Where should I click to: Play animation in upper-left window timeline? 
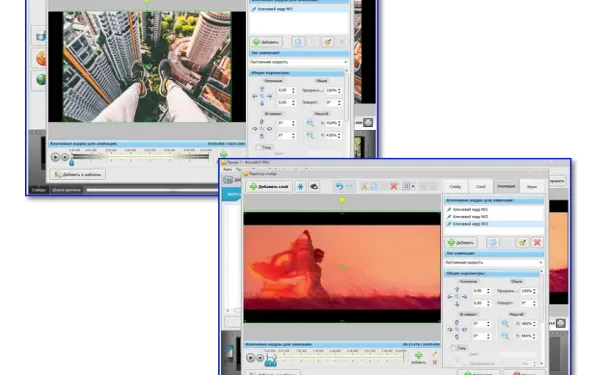[x=55, y=157]
